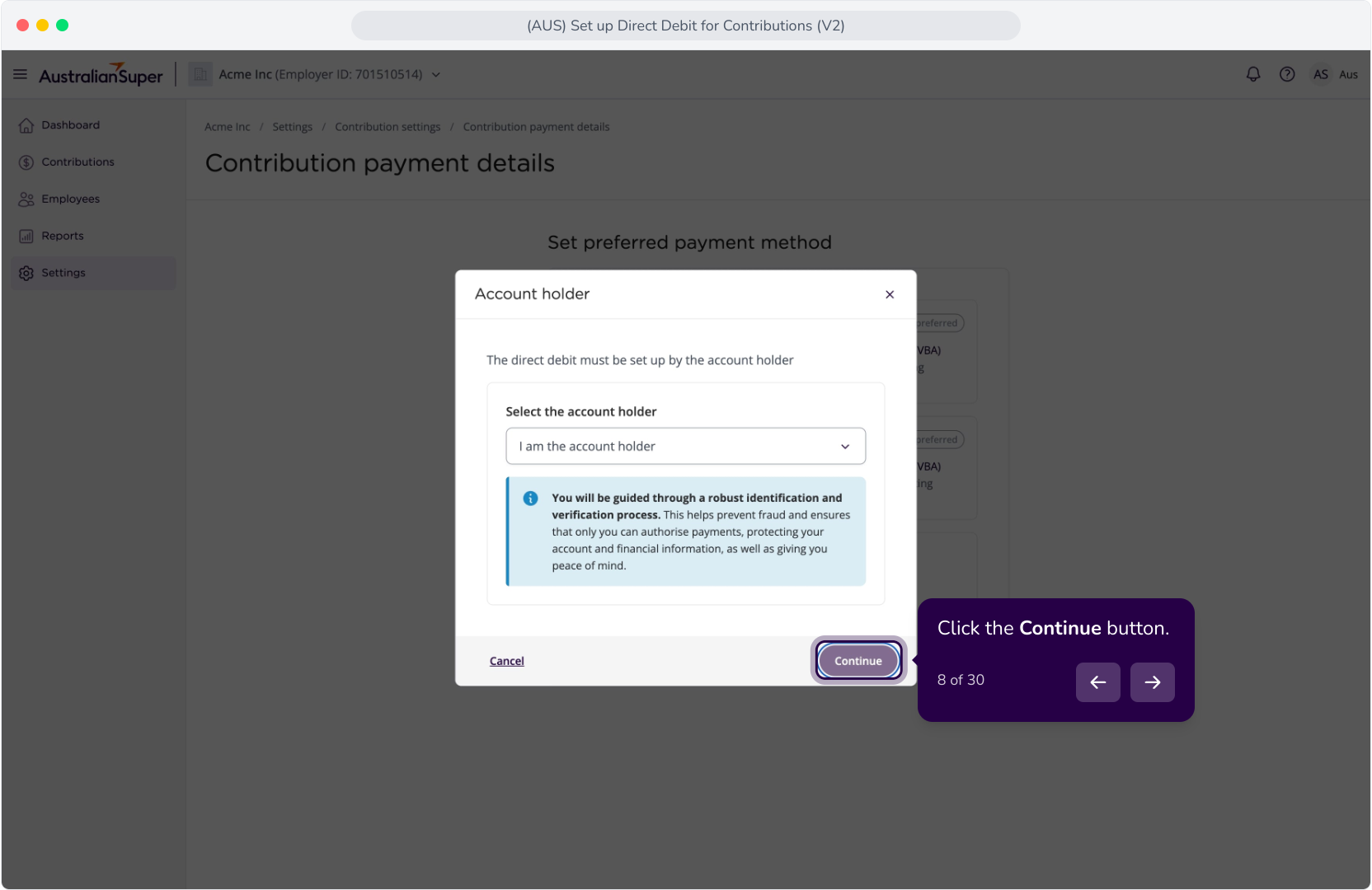The height and width of the screenshot is (890, 1372).
Task: Click the Contribution payment details breadcrumb
Action: 536,127
